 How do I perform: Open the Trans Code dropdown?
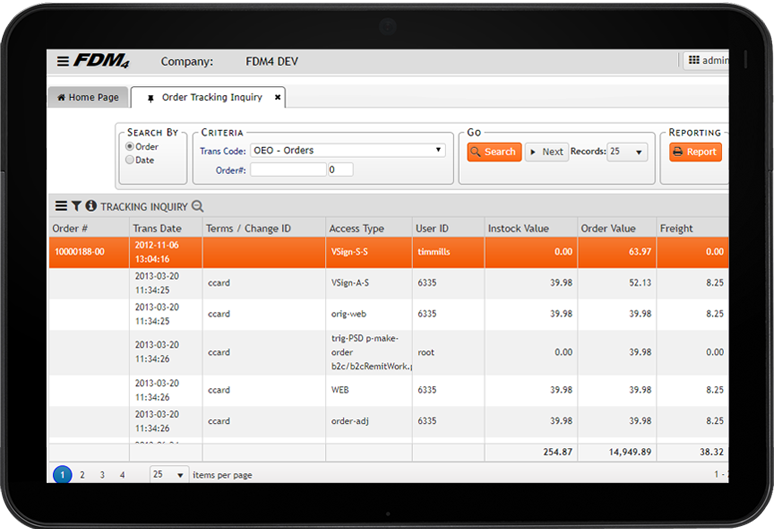coord(348,150)
